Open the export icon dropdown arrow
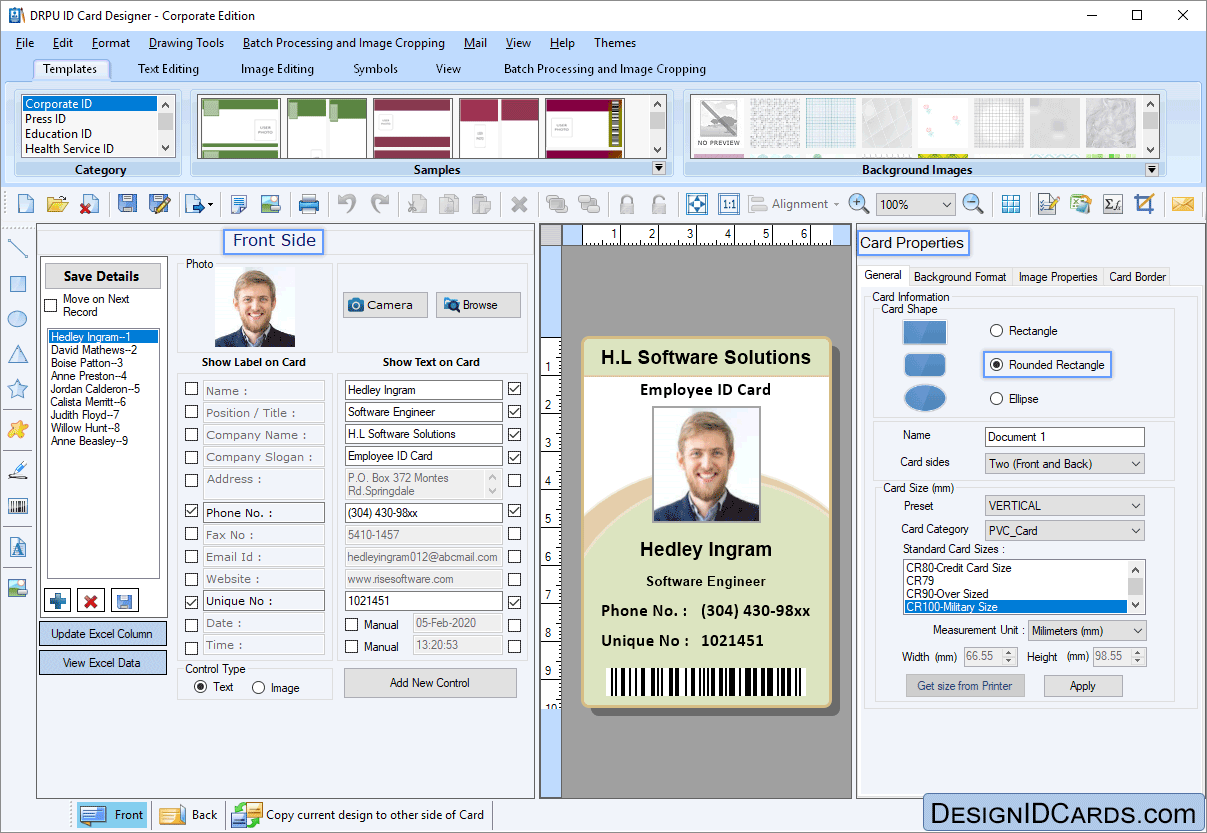 (210, 205)
